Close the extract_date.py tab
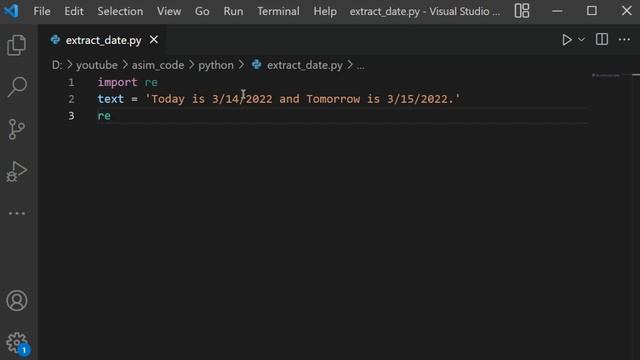640x360 pixels. (154, 40)
